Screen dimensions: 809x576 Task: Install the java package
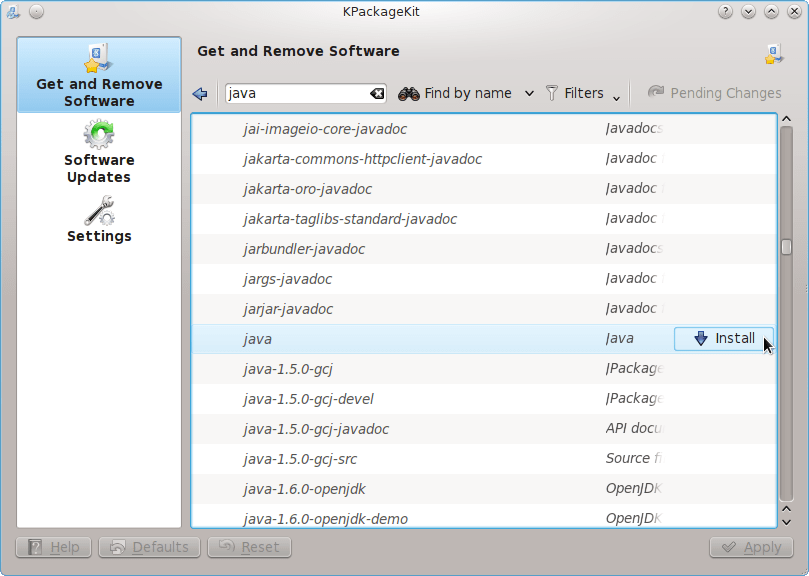(723, 339)
